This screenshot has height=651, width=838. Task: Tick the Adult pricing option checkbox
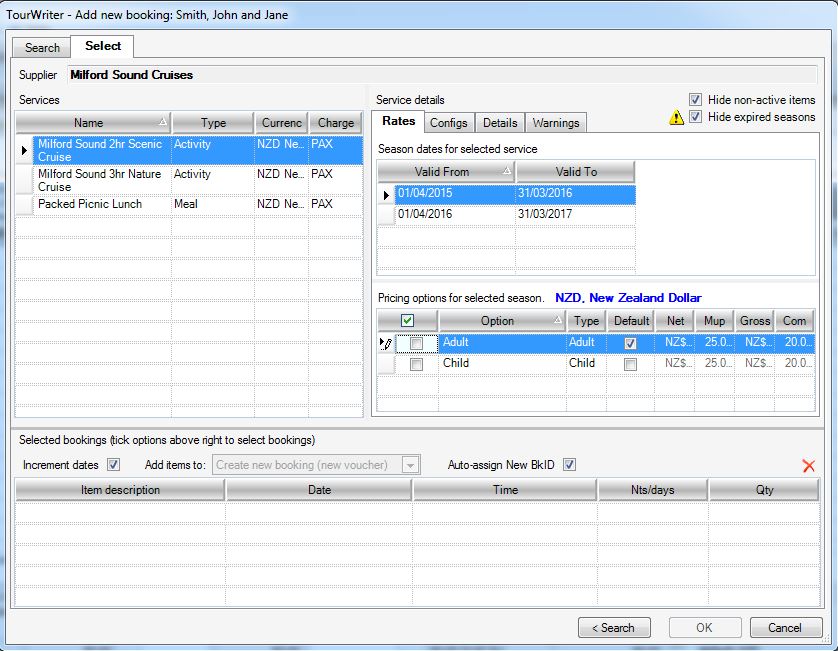(416, 343)
